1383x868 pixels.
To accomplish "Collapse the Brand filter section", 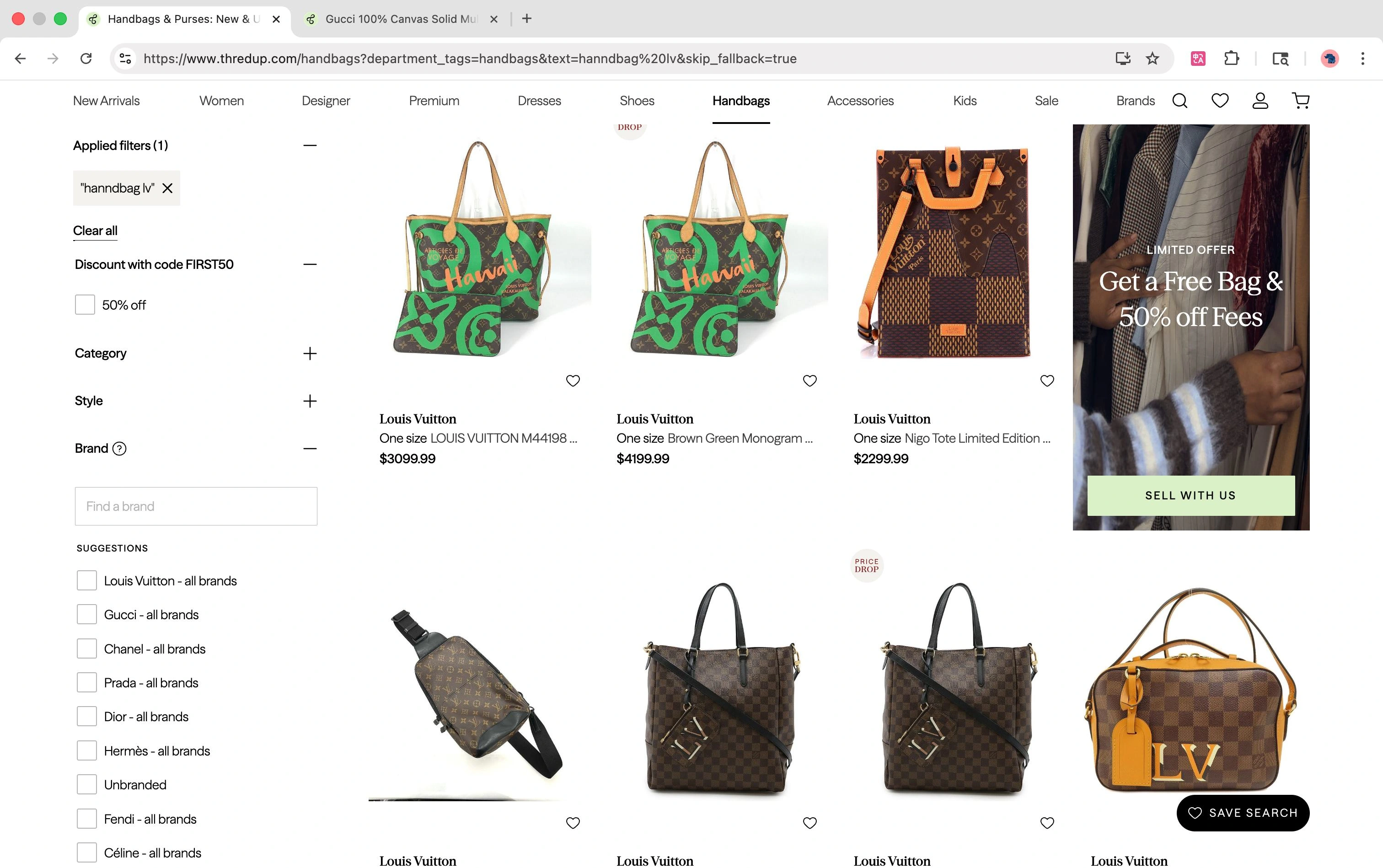I will (310, 449).
